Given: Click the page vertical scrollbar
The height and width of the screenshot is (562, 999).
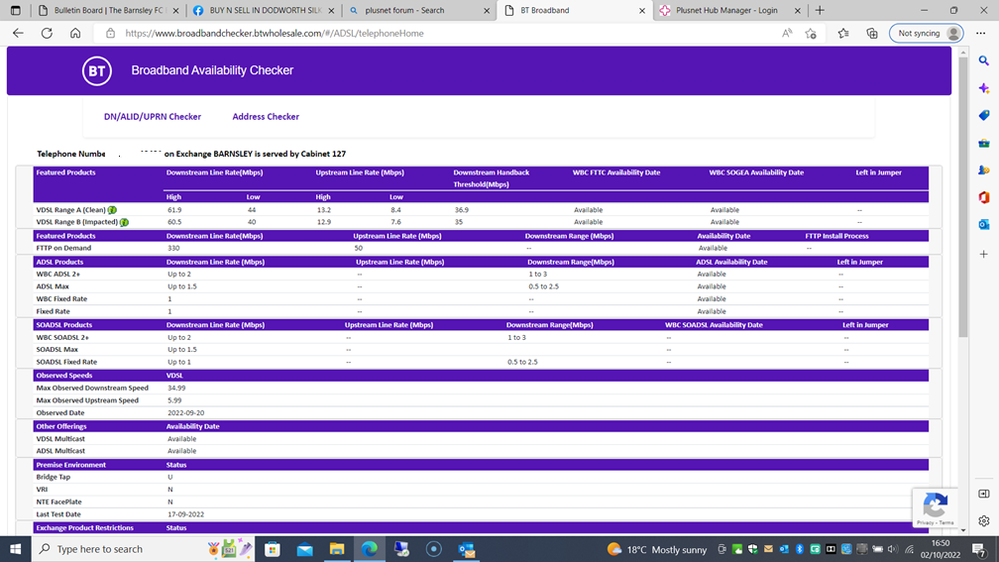Looking at the screenshot, I should pyautogui.click(x=963, y=200).
